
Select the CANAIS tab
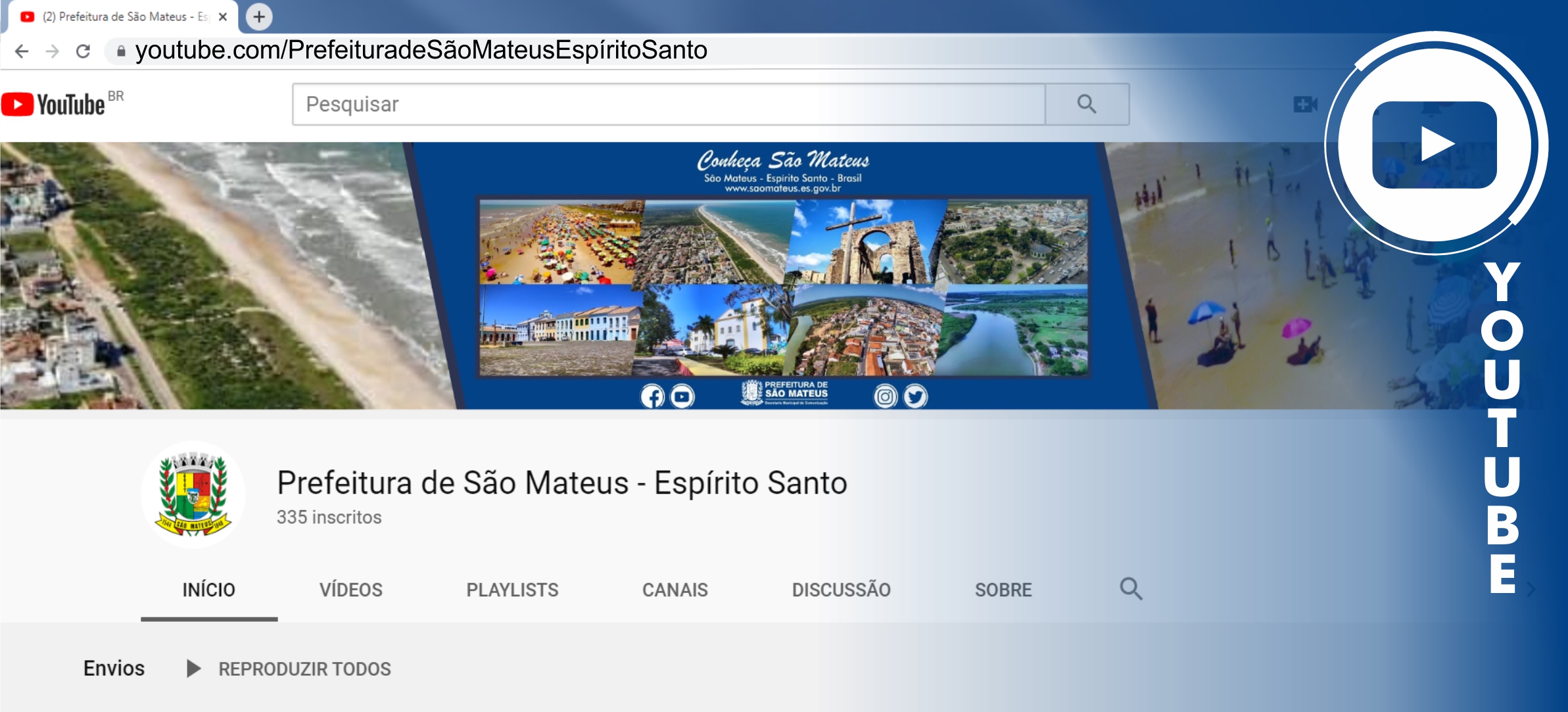tap(675, 590)
